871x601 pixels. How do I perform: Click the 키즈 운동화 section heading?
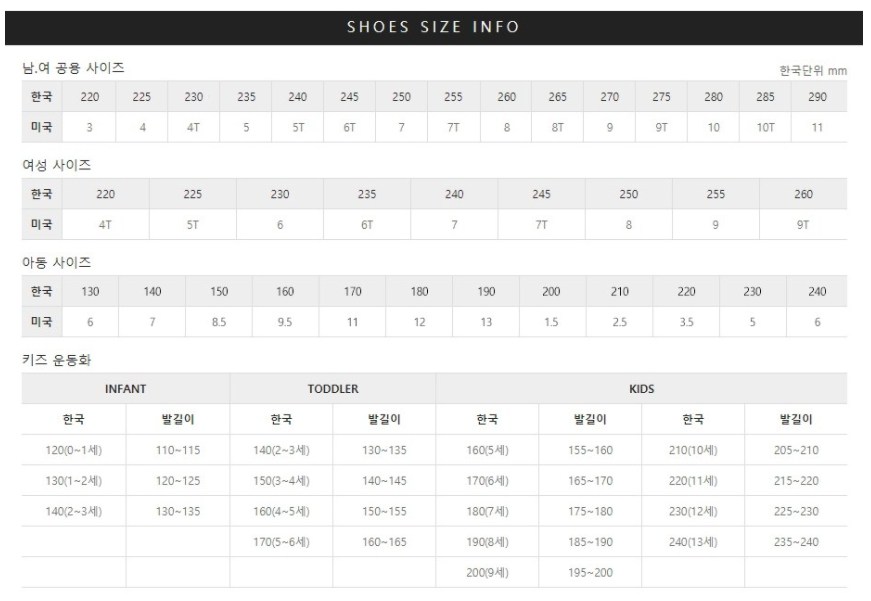tap(56, 359)
